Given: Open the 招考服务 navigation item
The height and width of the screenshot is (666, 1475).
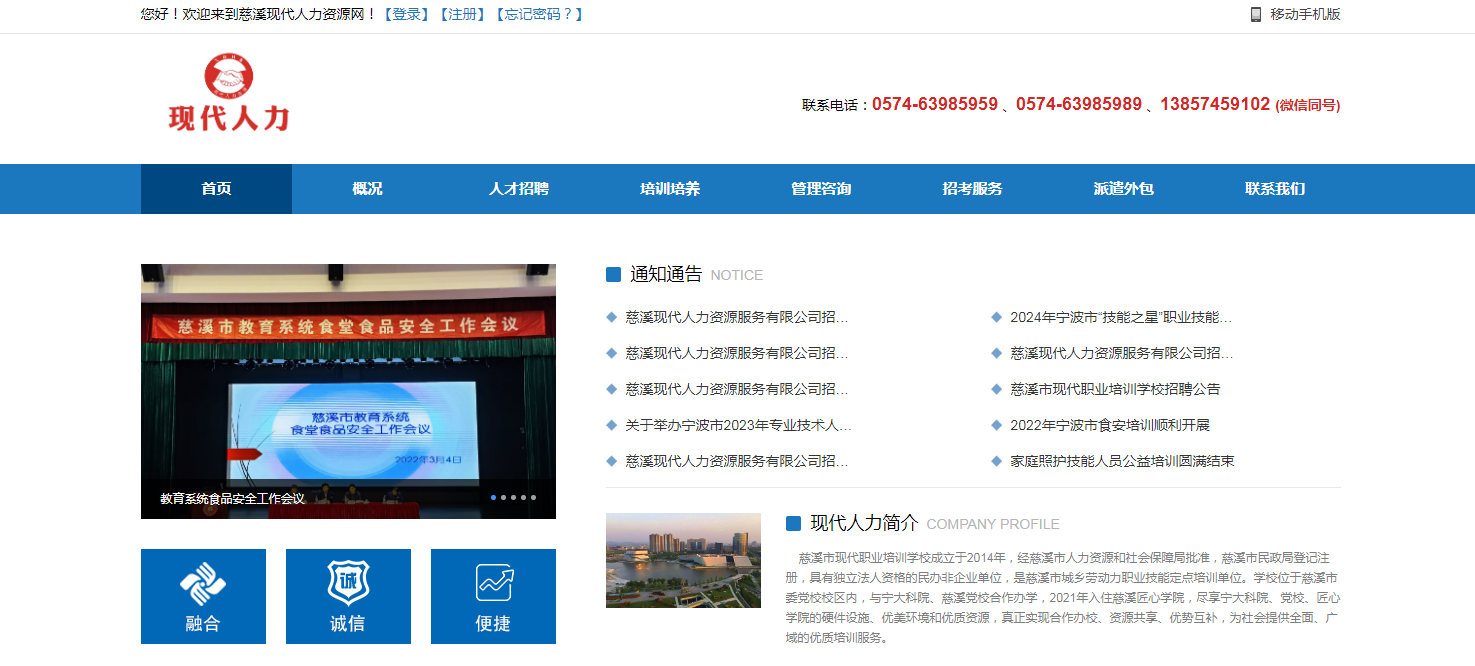Looking at the screenshot, I should (972, 189).
